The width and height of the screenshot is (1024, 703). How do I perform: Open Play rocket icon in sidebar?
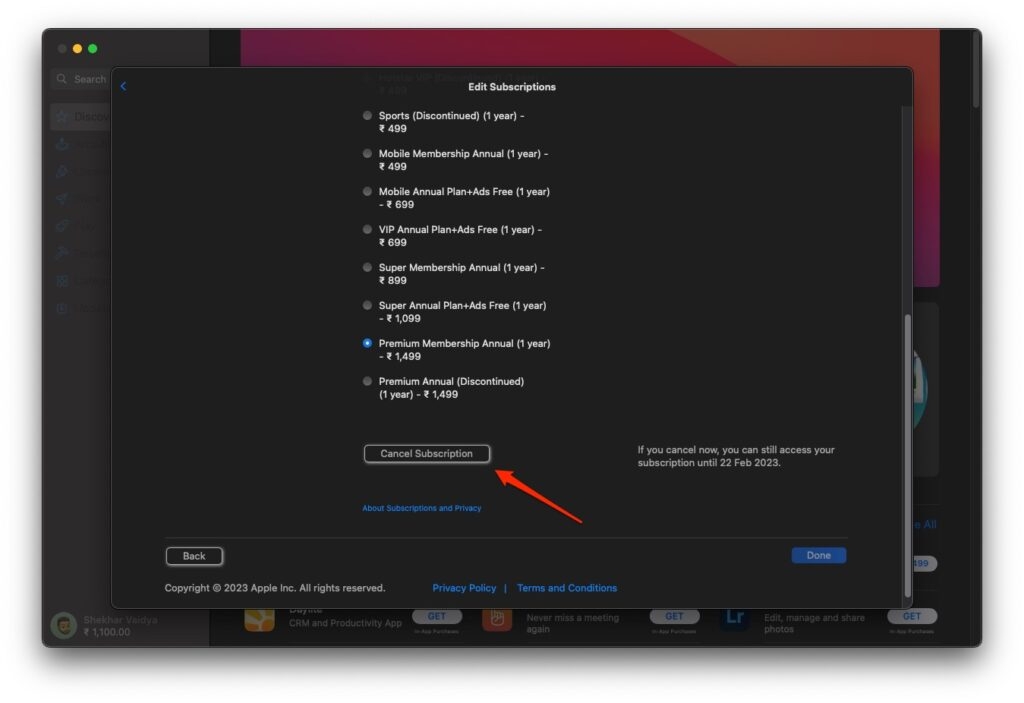pyautogui.click(x=62, y=226)
